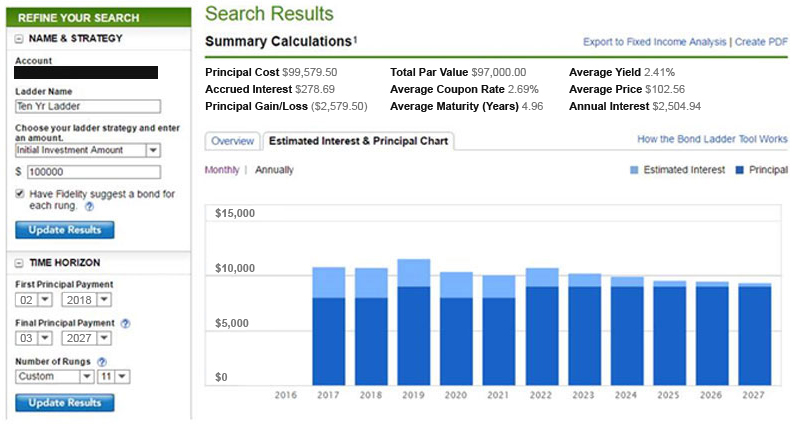Toggle Have Fidelity suggest a bond checkbox

tap(21, 193)
